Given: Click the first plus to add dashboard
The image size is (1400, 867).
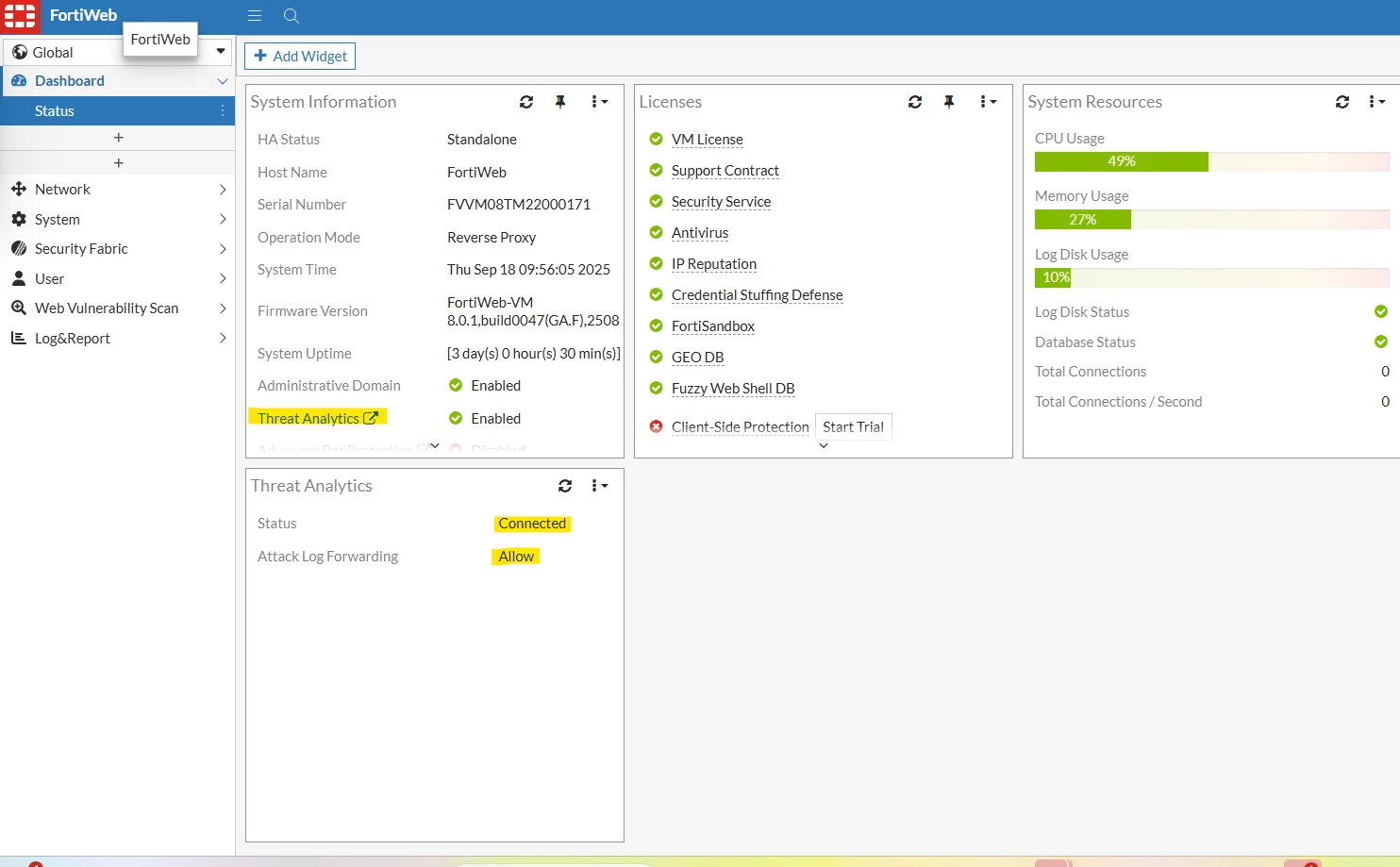Looking at the screenshot, I should point(118,138).
